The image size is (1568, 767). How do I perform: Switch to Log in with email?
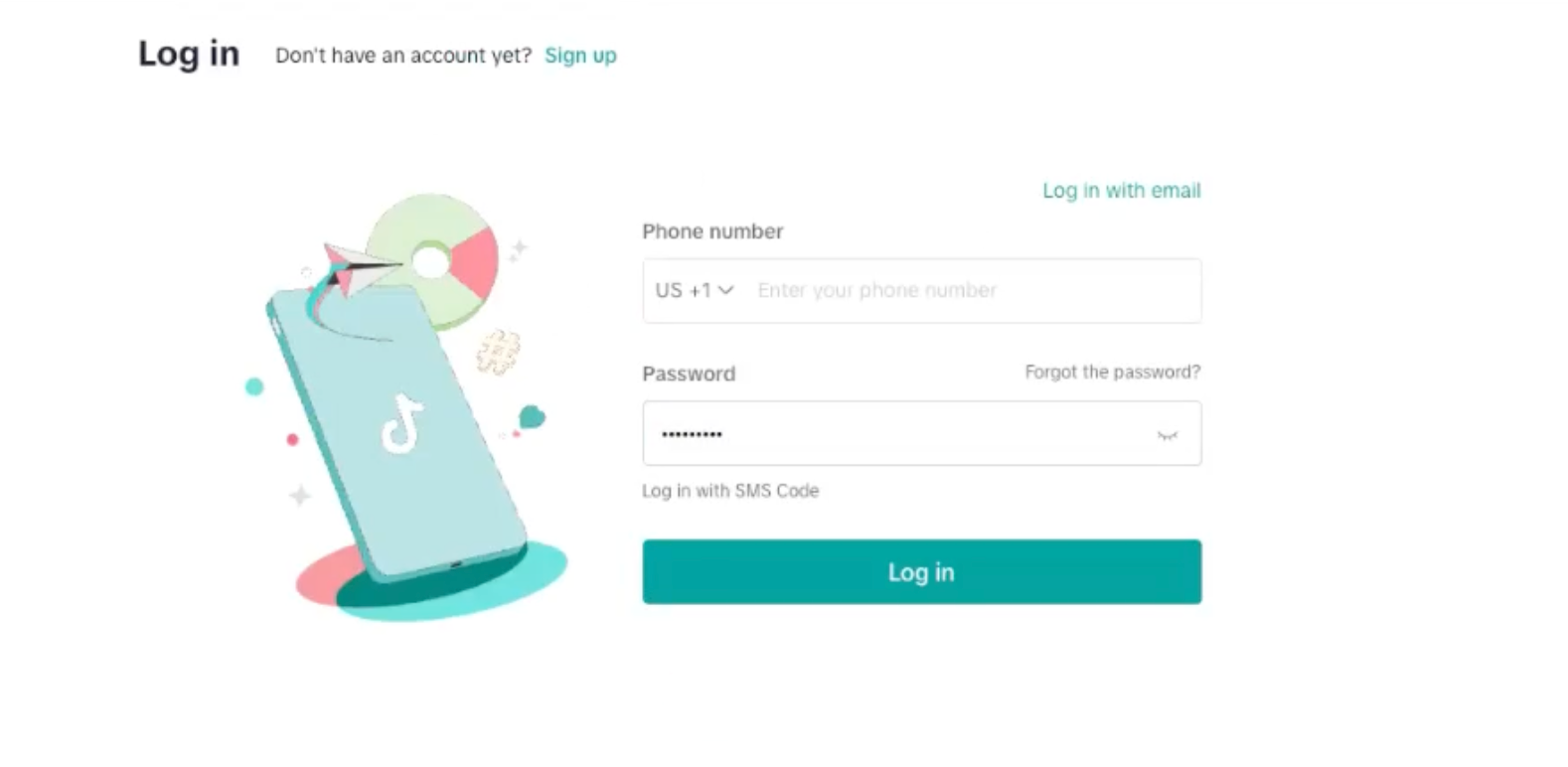[1121, 191]
